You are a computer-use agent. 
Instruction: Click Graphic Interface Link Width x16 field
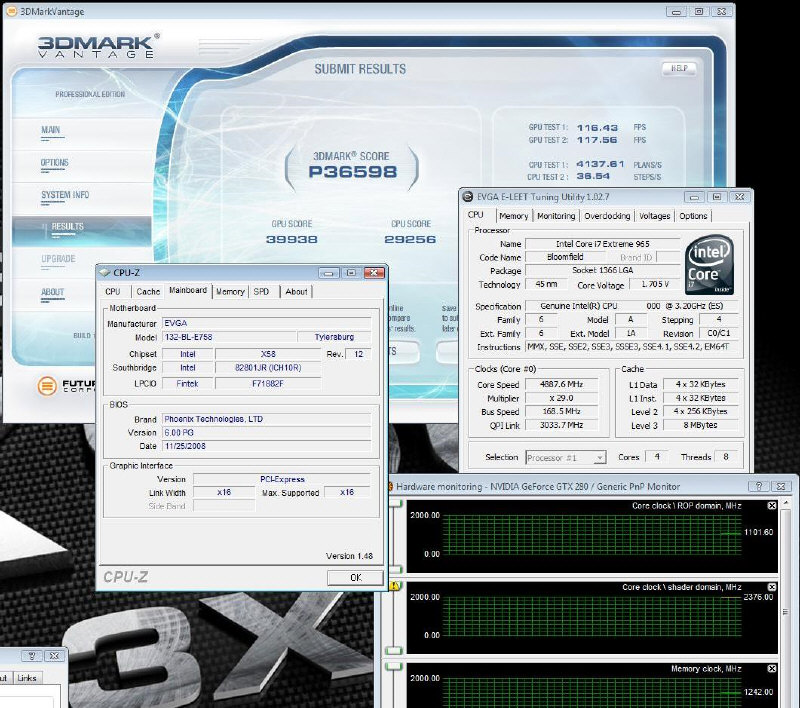click(x=224, y=492)
